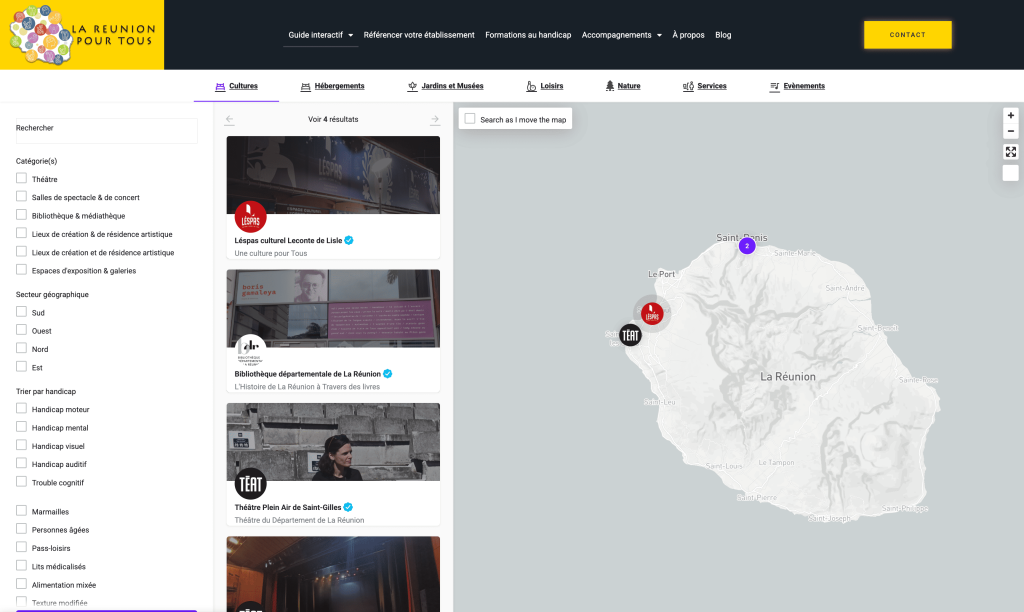Switch to the Hébergements tab

pyautogui.click(x=332, y=86)
